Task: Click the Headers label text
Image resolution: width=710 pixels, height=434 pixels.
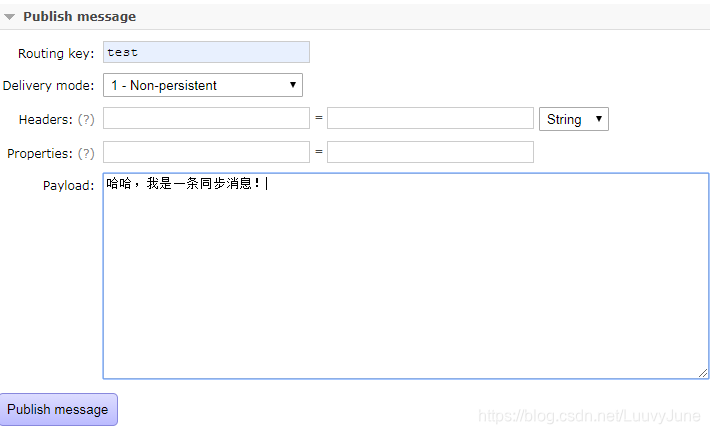Action: point(45,120)
